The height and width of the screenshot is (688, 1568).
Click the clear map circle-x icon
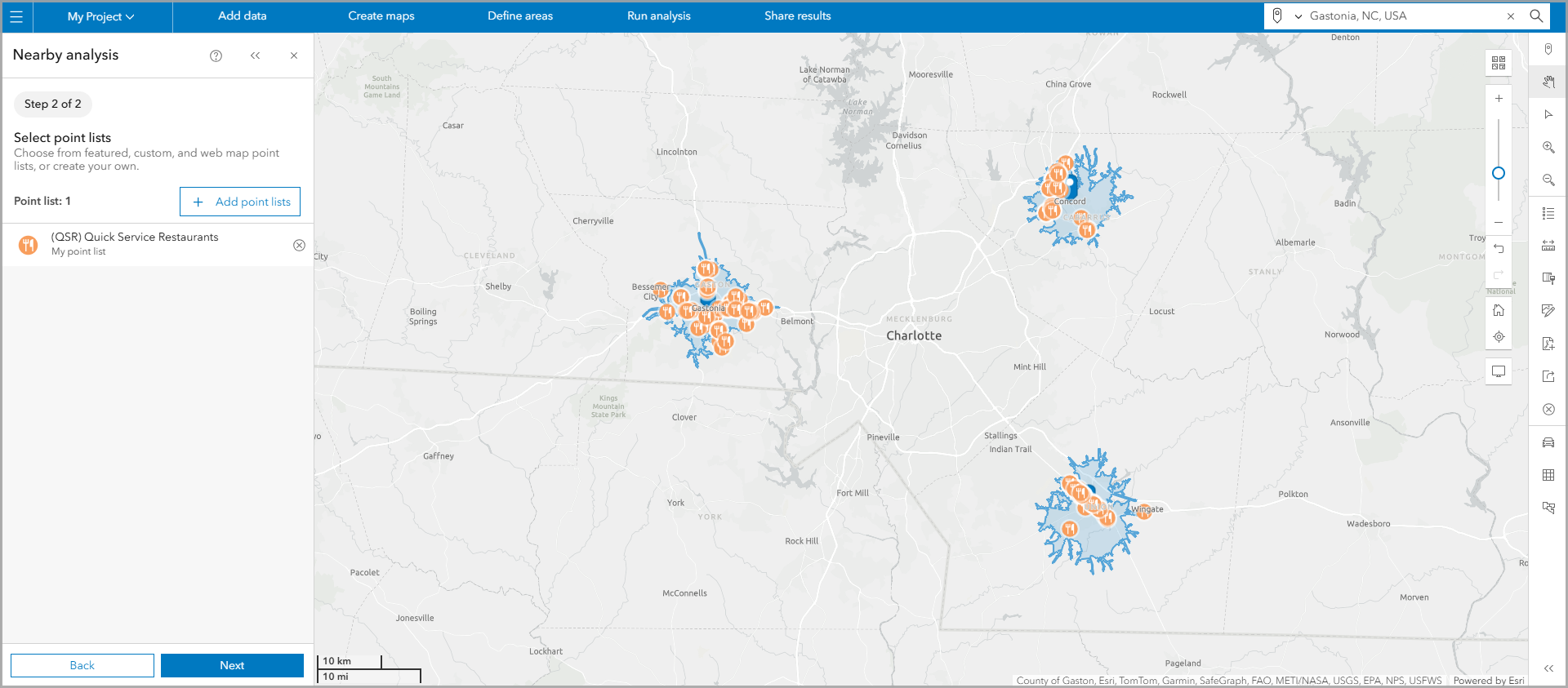(x=1548, y=409)
